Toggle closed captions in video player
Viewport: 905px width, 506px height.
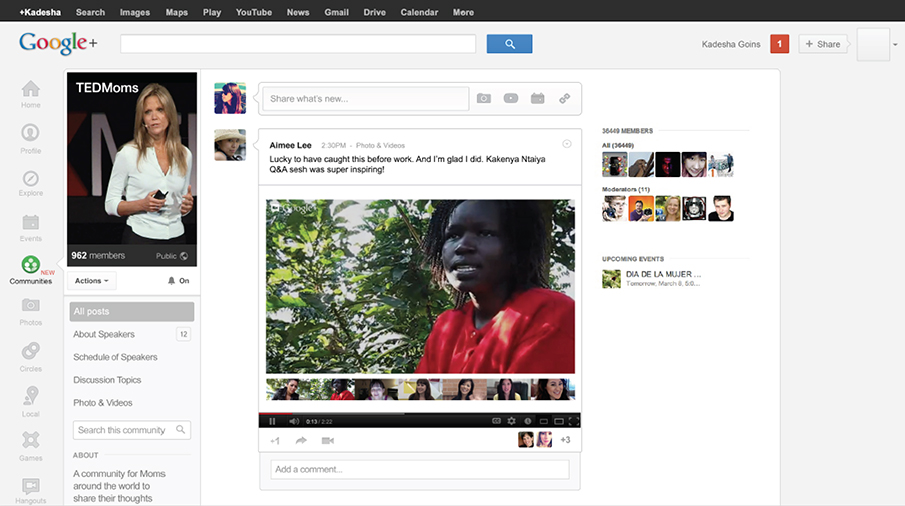496,421
